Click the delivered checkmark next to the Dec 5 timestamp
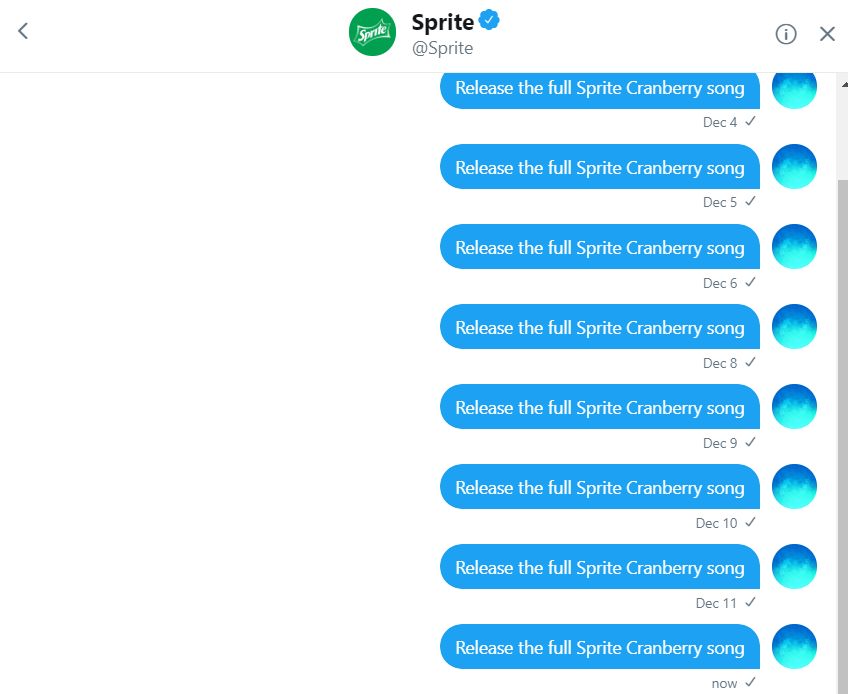Image resolution: width=848 pixels, height=694 pixels. click(x=748, y=202)
